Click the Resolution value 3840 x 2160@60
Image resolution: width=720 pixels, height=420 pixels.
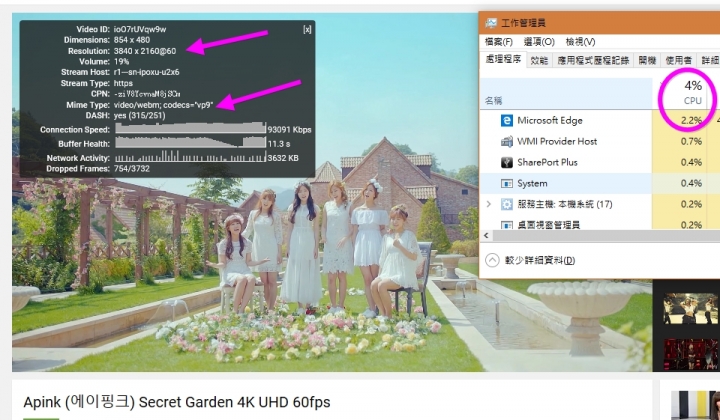145,51
